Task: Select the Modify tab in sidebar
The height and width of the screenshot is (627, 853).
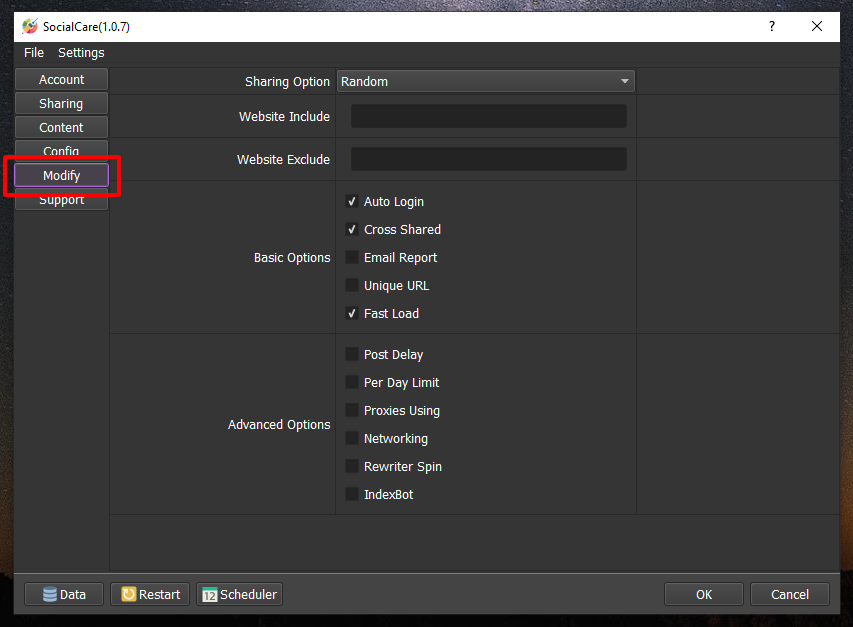Action: (61, 176)
